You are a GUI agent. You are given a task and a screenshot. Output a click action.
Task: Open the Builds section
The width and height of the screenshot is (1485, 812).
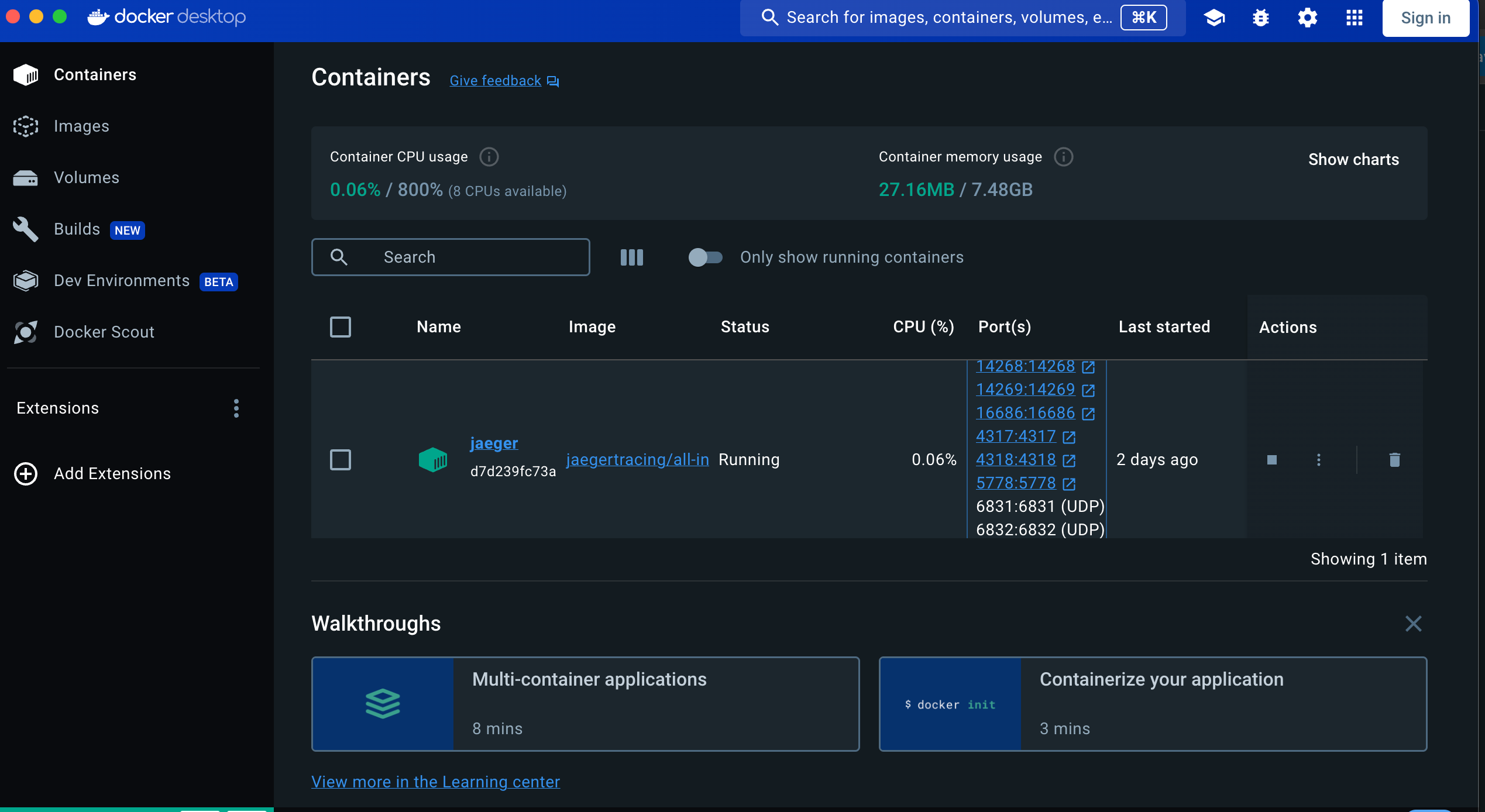tap(77, 229)
